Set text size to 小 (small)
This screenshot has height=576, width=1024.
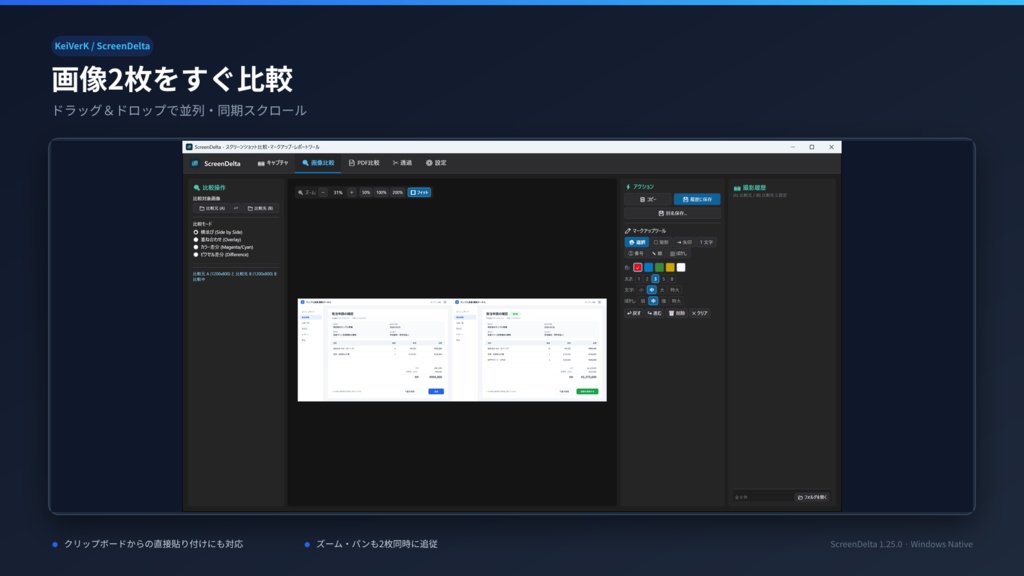[x=641, y=290]
